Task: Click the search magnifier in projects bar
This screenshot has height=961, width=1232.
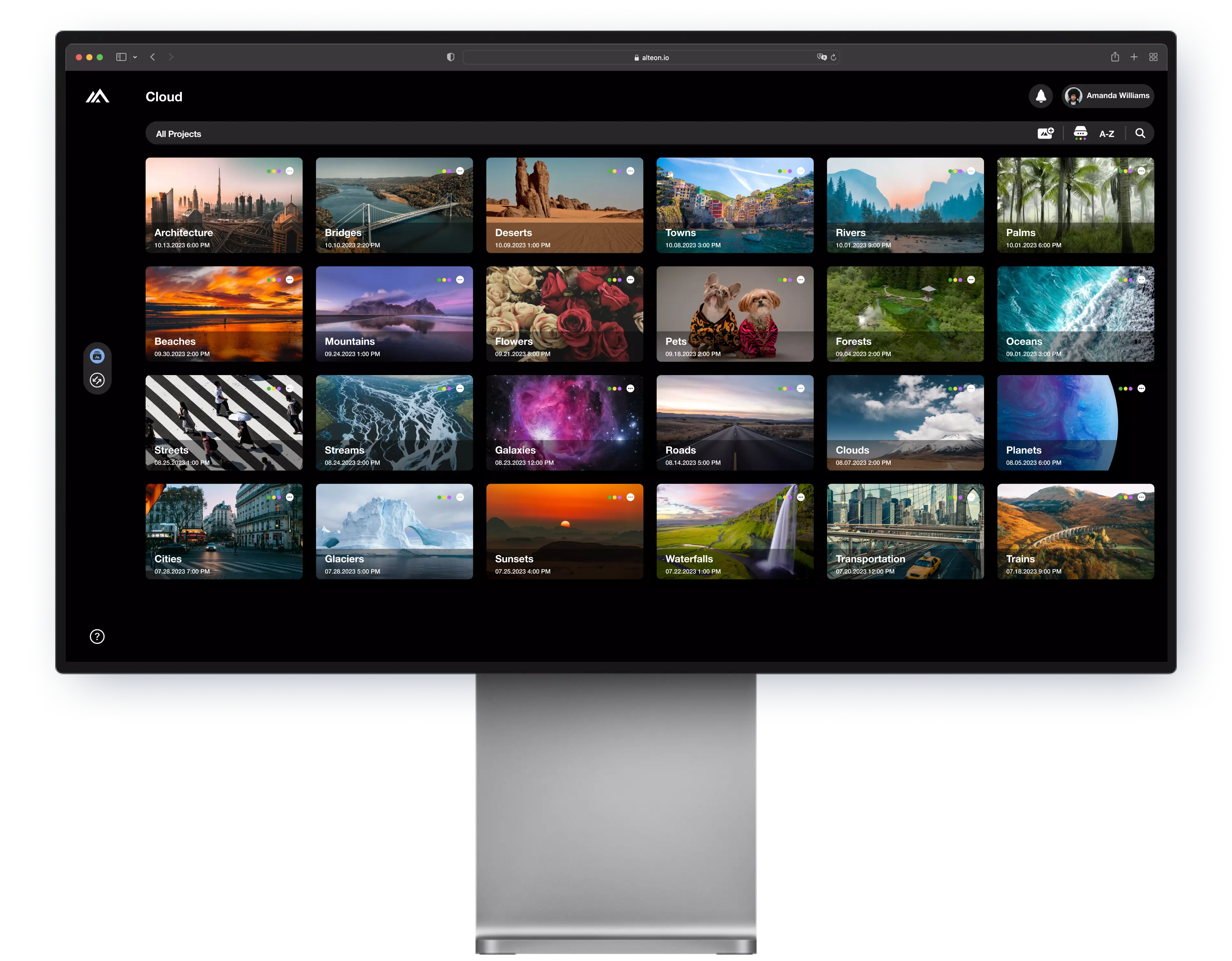Action: coord(1140,133)
